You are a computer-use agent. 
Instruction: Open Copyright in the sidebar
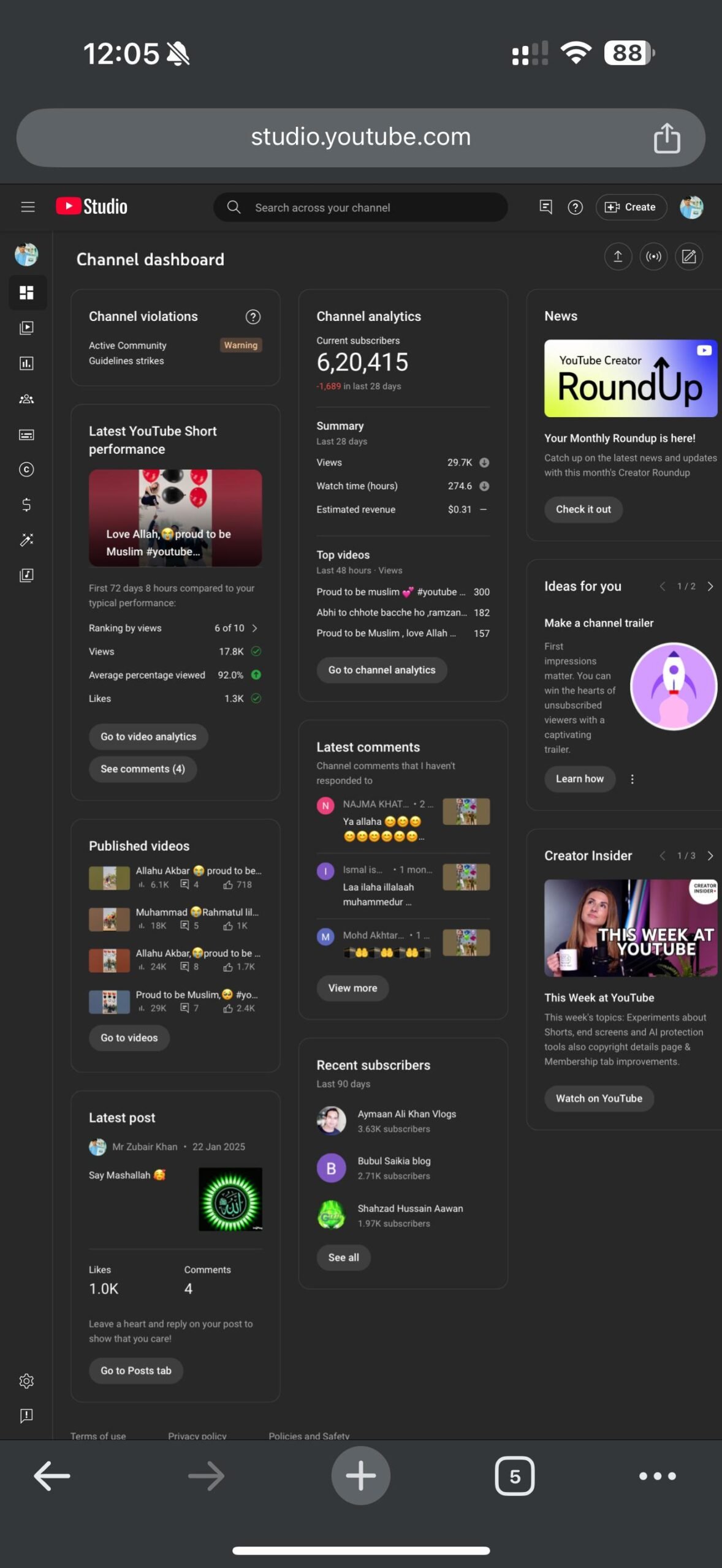[26, 469]
